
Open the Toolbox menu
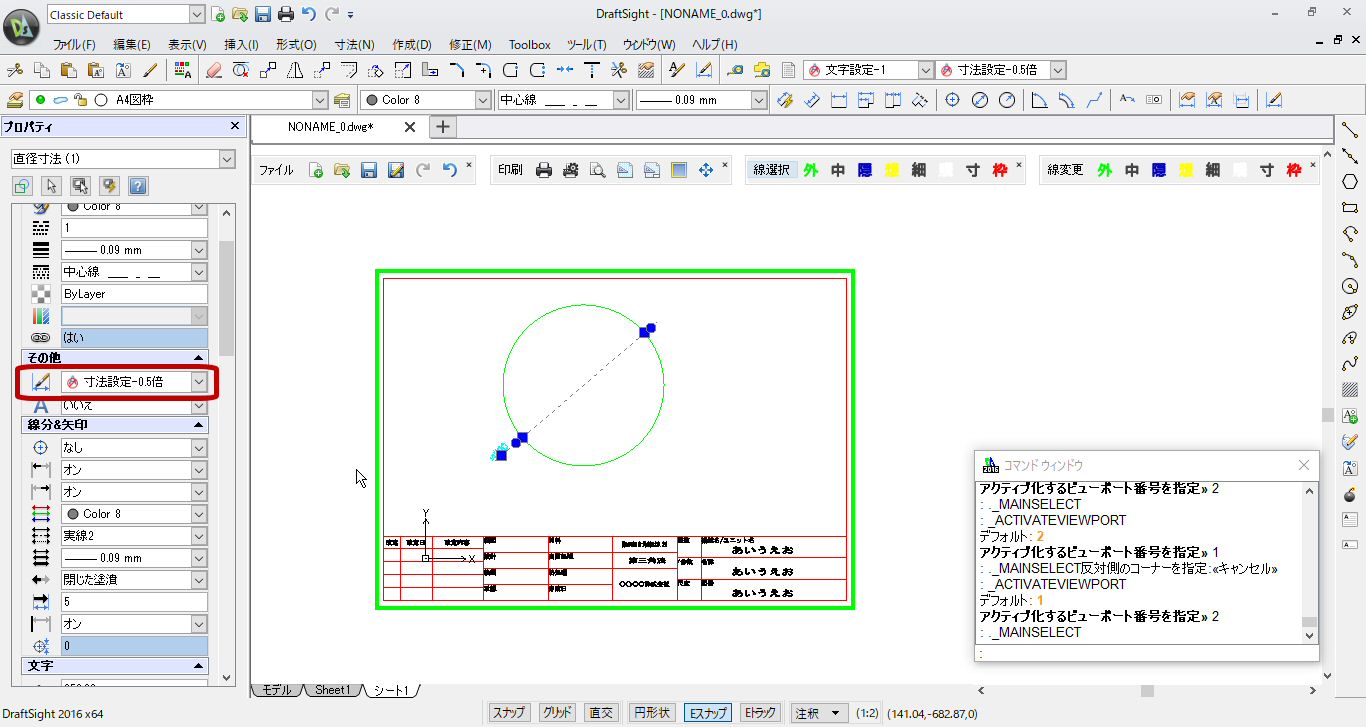(530, 45)
